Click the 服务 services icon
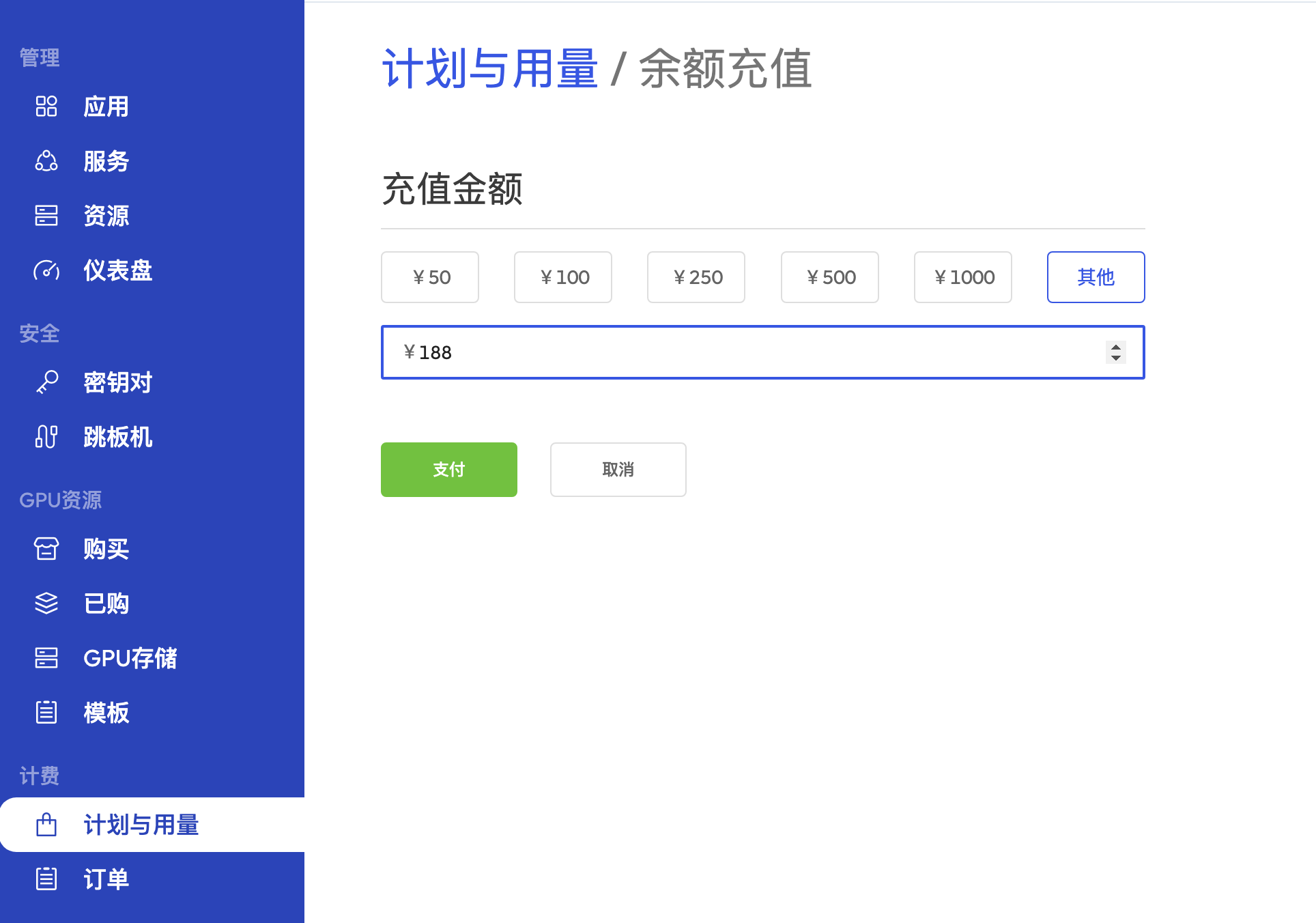The image size is (1316, 923). (46, 161)
